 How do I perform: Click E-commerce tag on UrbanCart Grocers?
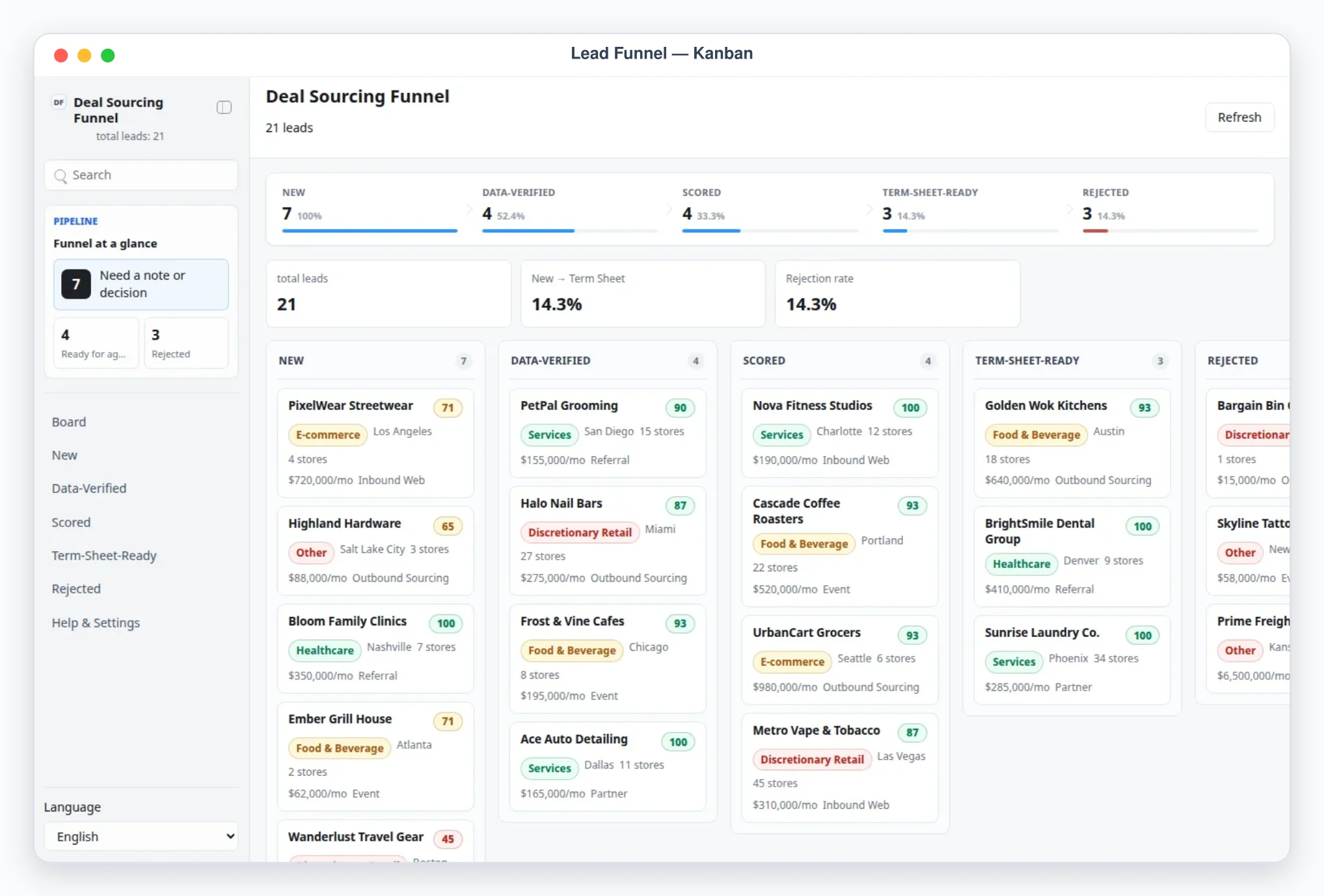pyautogui.click(x=792, y=661)
